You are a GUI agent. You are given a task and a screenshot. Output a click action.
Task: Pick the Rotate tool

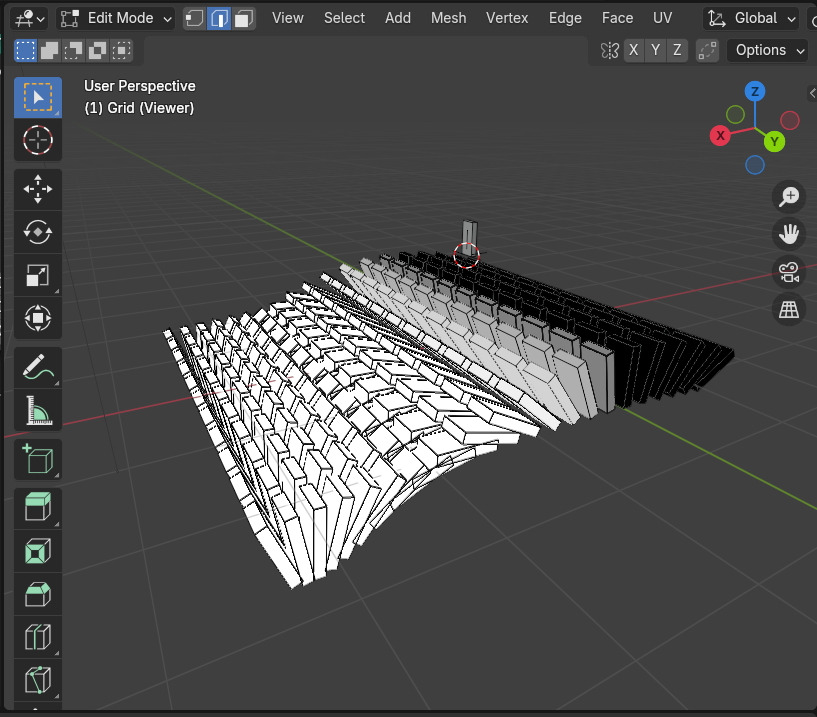(38, 232)
